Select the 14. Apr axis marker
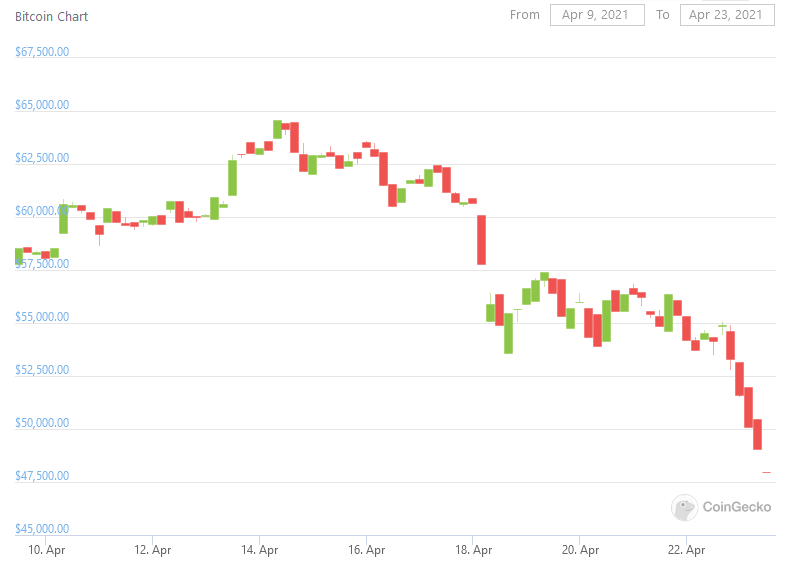Screen dimensions: 798x572 tap(259, 550)
